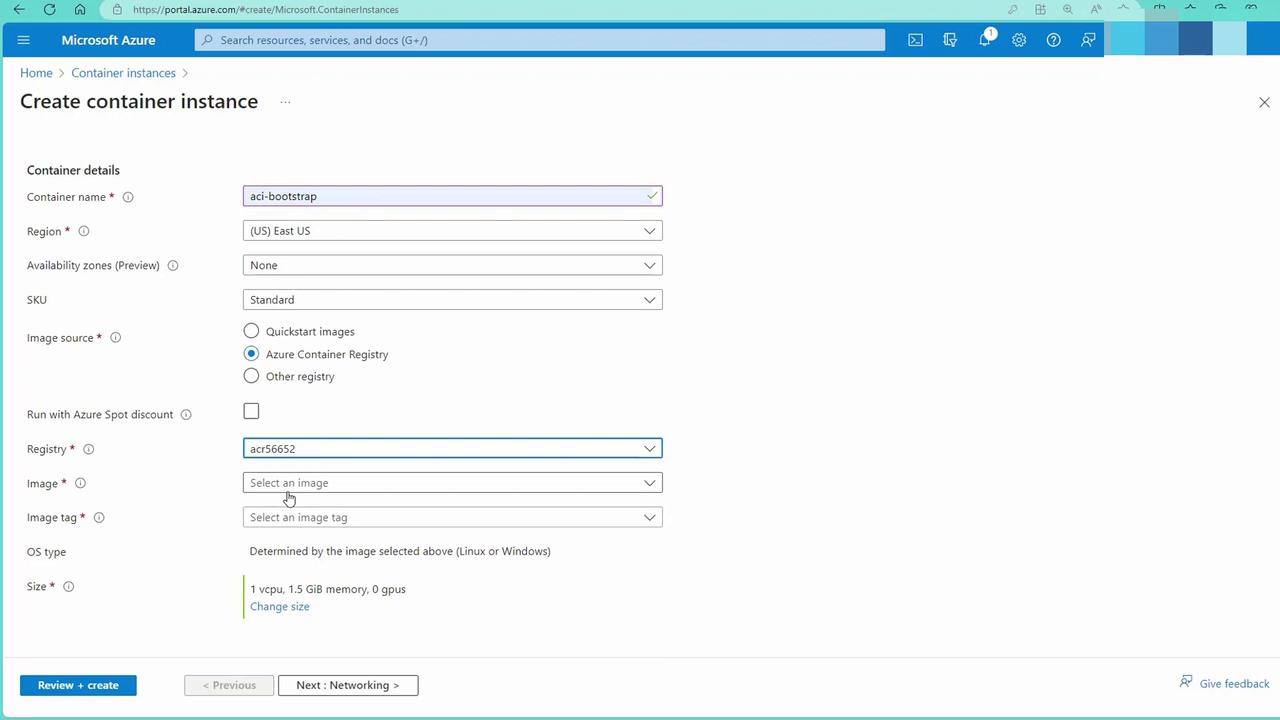Show info tooltip for Registry
The width and height of the screenshot is (1280, 720).
tap(88, 450)
